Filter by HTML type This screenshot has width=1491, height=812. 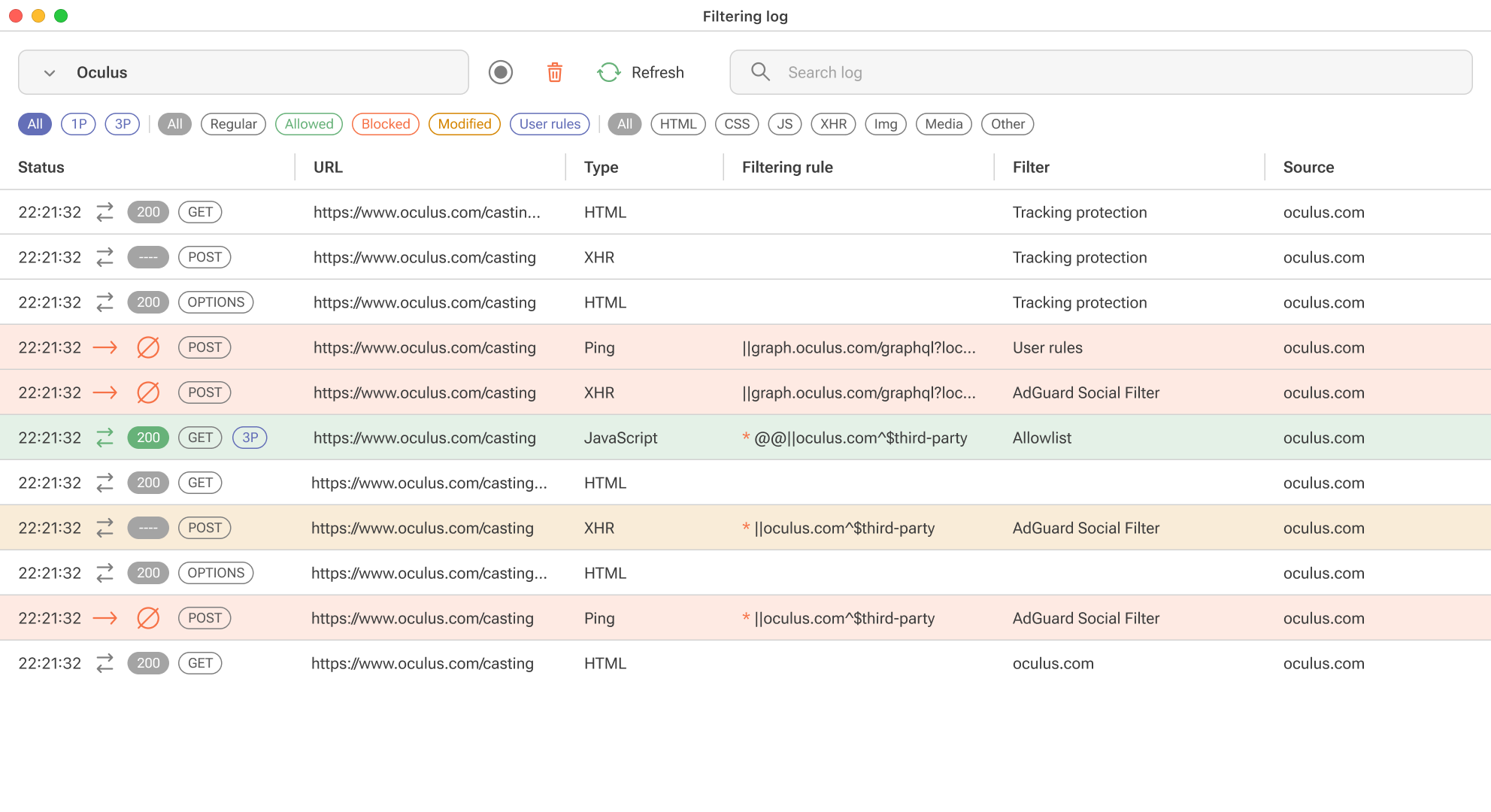click(x=678, y=124)
